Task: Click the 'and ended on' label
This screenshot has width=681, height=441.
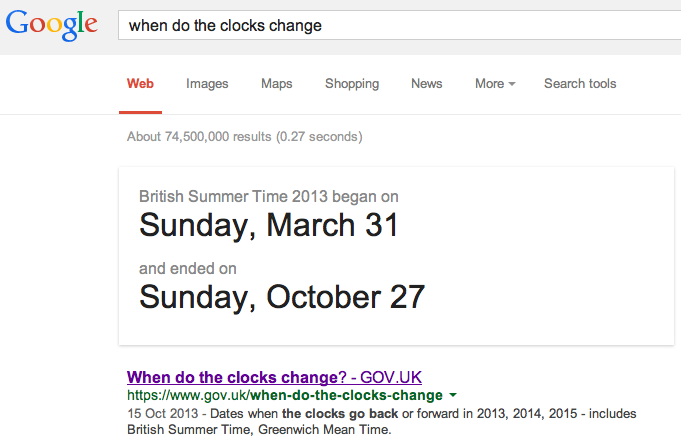Action: click(188, 269)
